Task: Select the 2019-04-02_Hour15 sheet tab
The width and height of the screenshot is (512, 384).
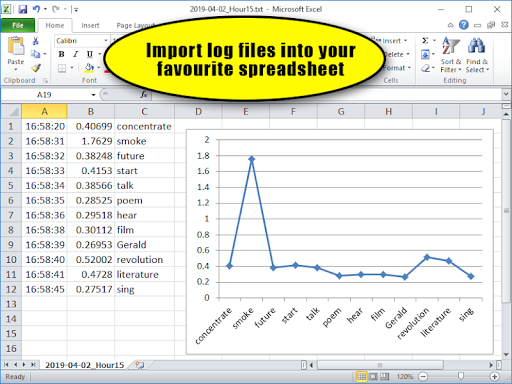Action: [84, 365]
